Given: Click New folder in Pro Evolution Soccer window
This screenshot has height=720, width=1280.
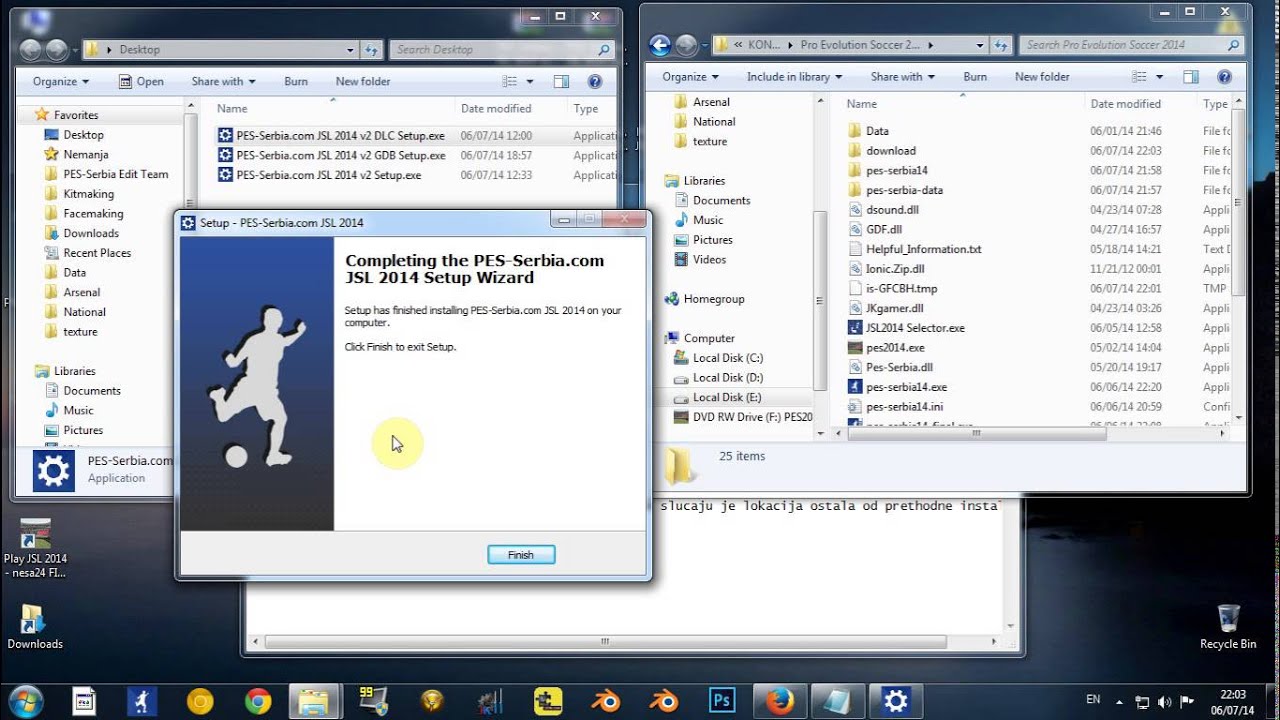Looking at the screenshot, I should (x=1042, y=76).
